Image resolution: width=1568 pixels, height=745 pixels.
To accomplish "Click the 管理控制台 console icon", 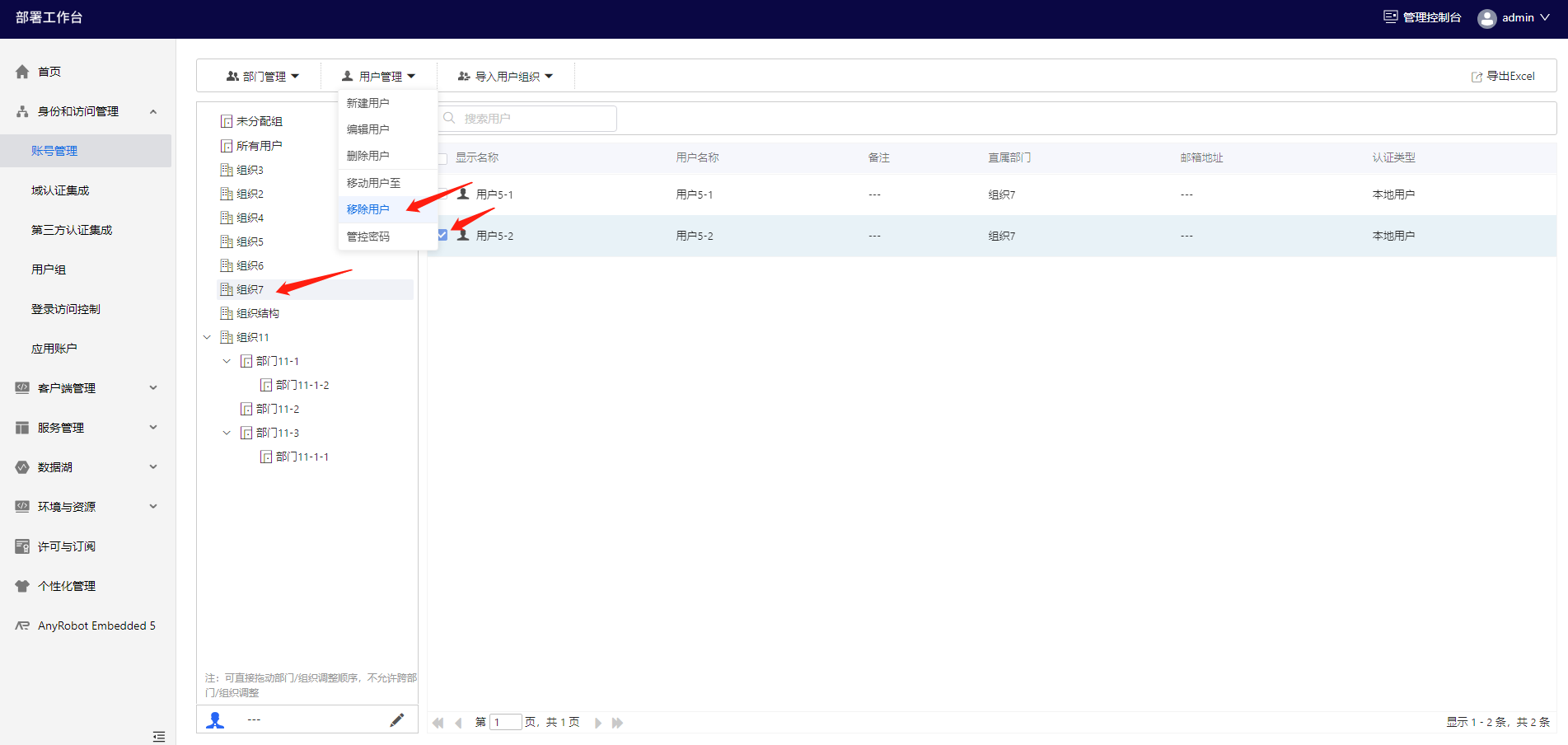I will (1391, 16).
